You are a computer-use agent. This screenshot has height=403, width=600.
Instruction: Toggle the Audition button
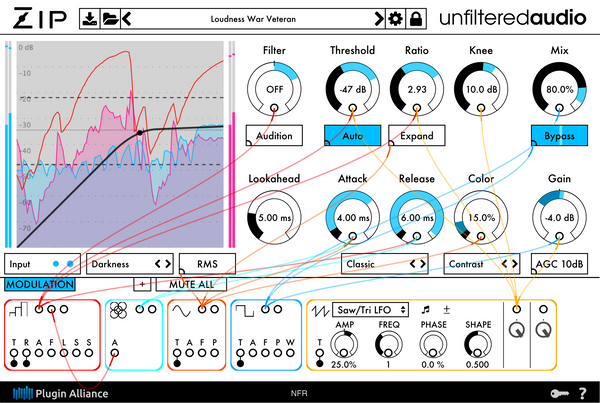tap(274, 135)
